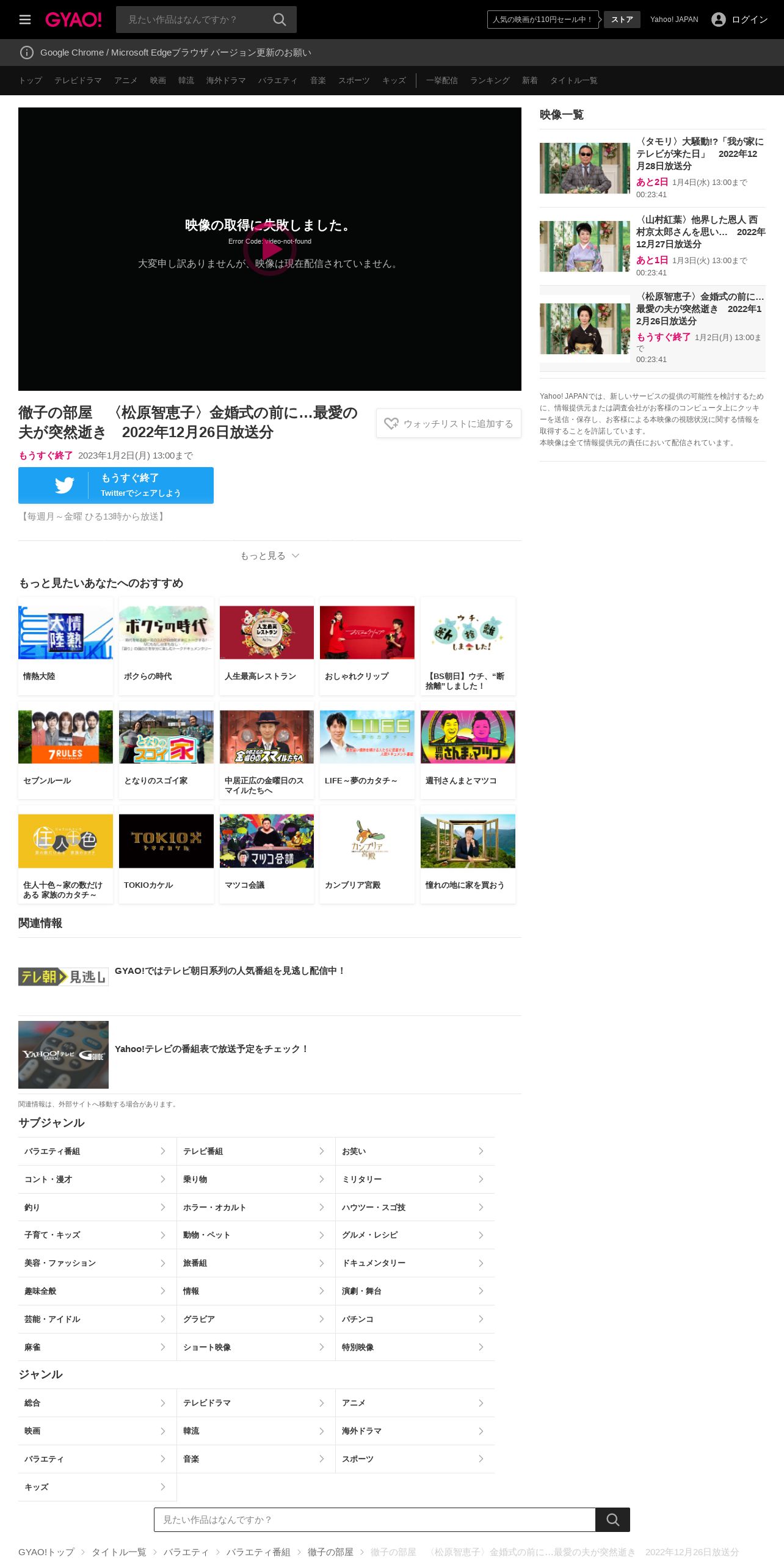Viewport: 784px width, 1568px height.
Task: Open the browser version update notice link
Action: (176, 53)
